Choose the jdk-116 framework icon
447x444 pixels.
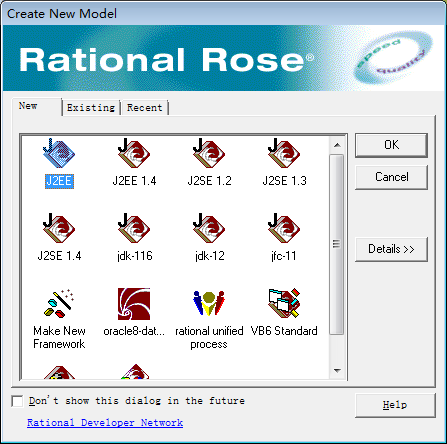point(134,228)
